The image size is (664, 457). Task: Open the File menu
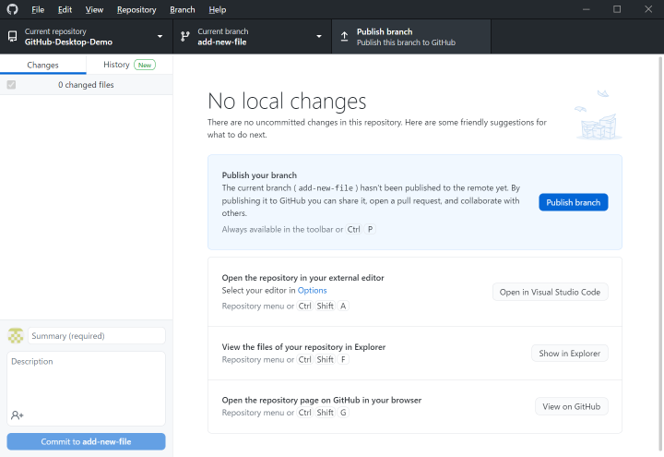[x=38, y=9]
